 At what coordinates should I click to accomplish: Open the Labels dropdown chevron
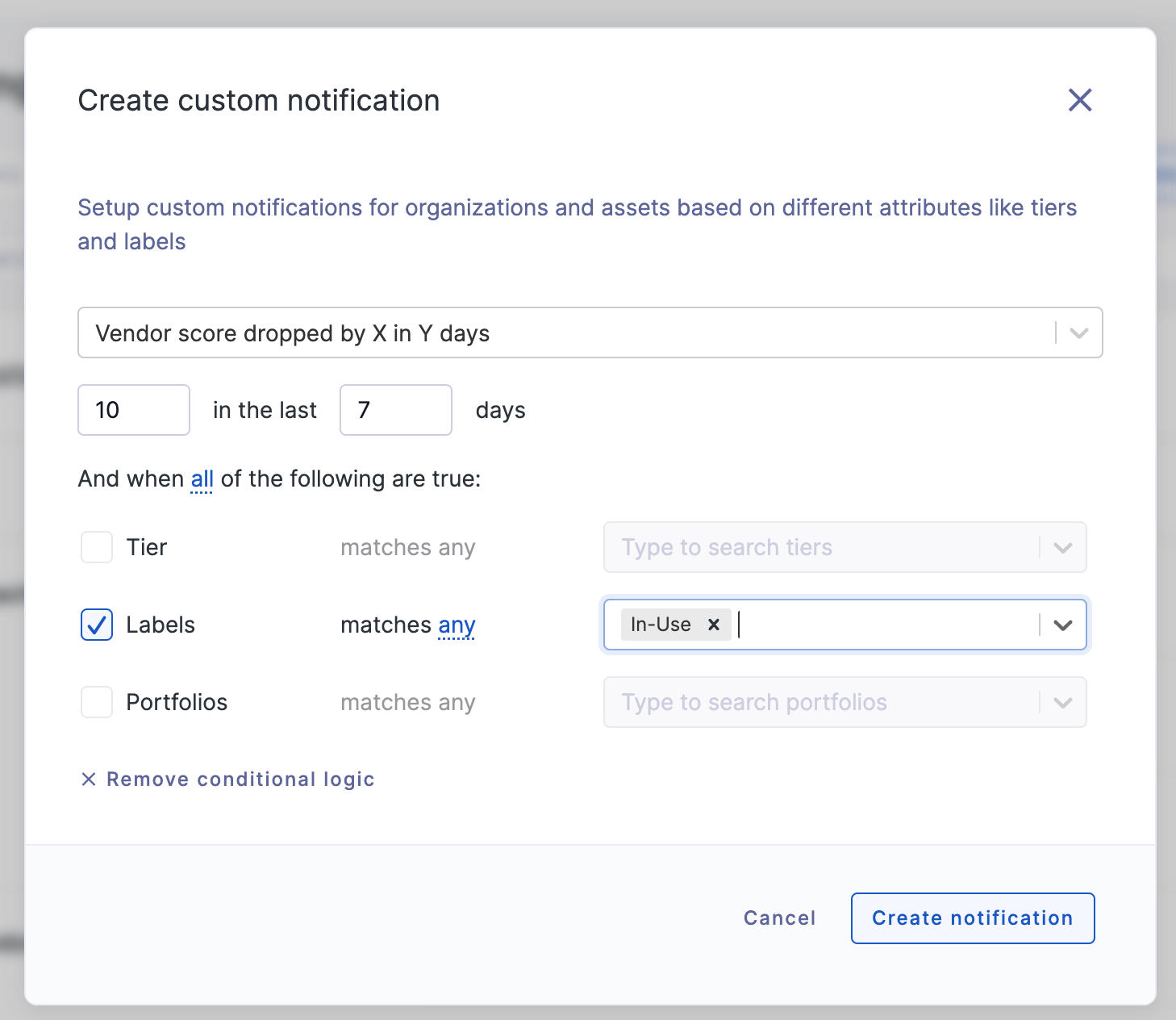tap(1063, 625)
